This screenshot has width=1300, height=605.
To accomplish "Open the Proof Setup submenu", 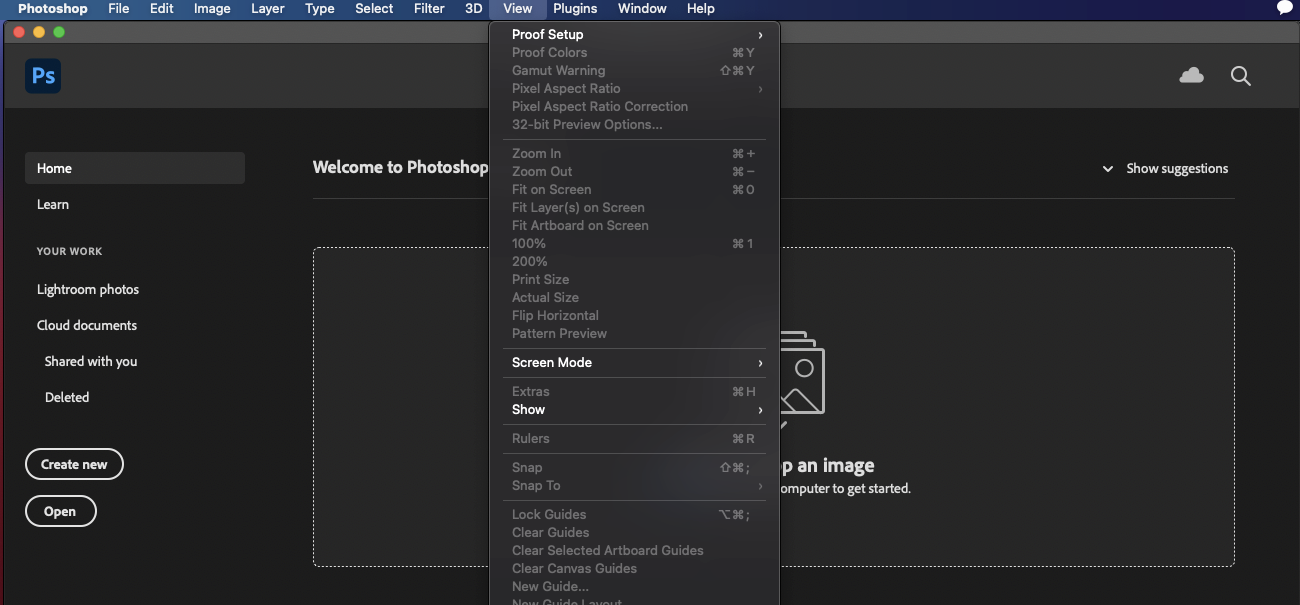I will click(x=634, y=34).
